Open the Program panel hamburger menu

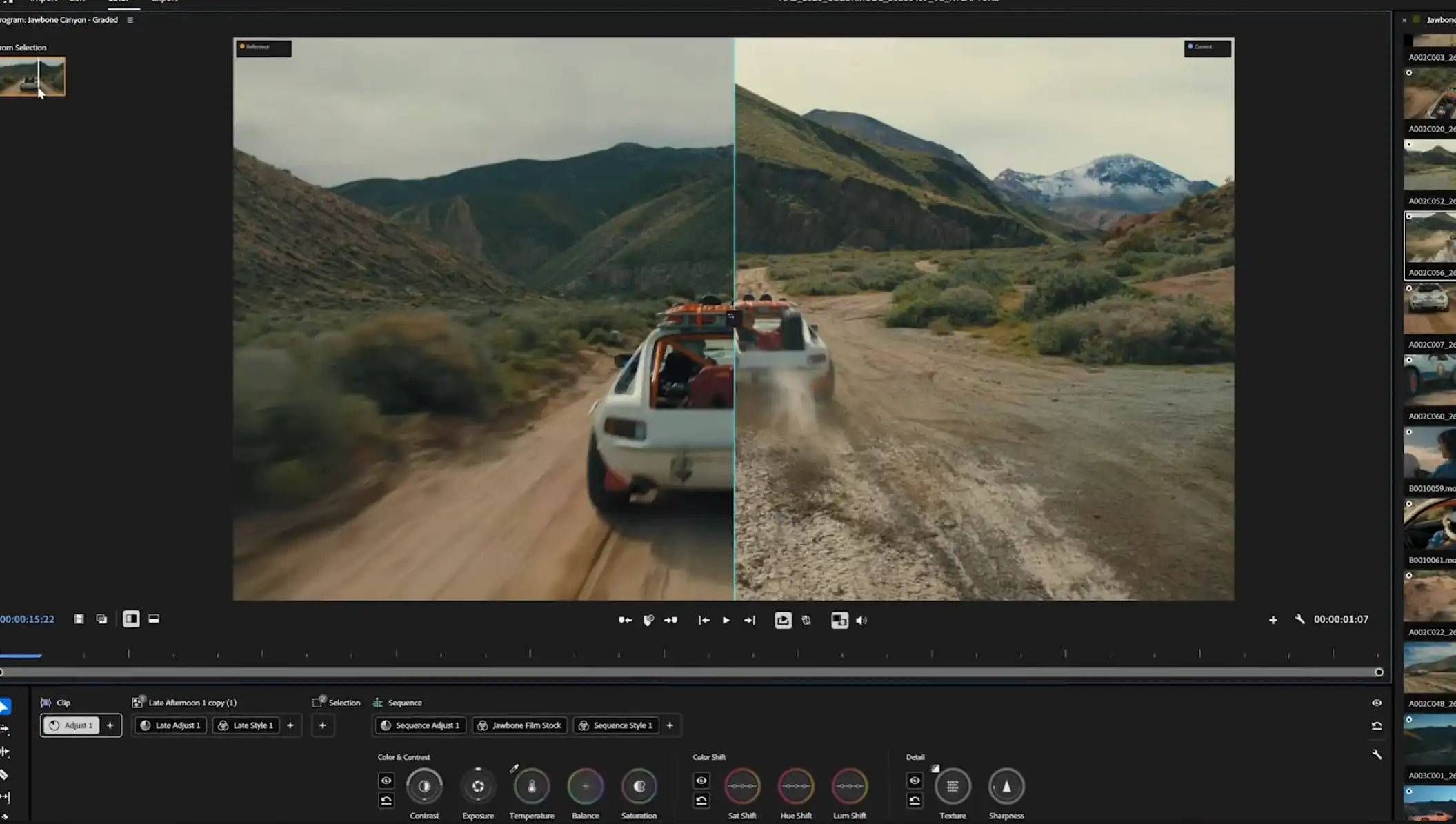coord(130,20)
